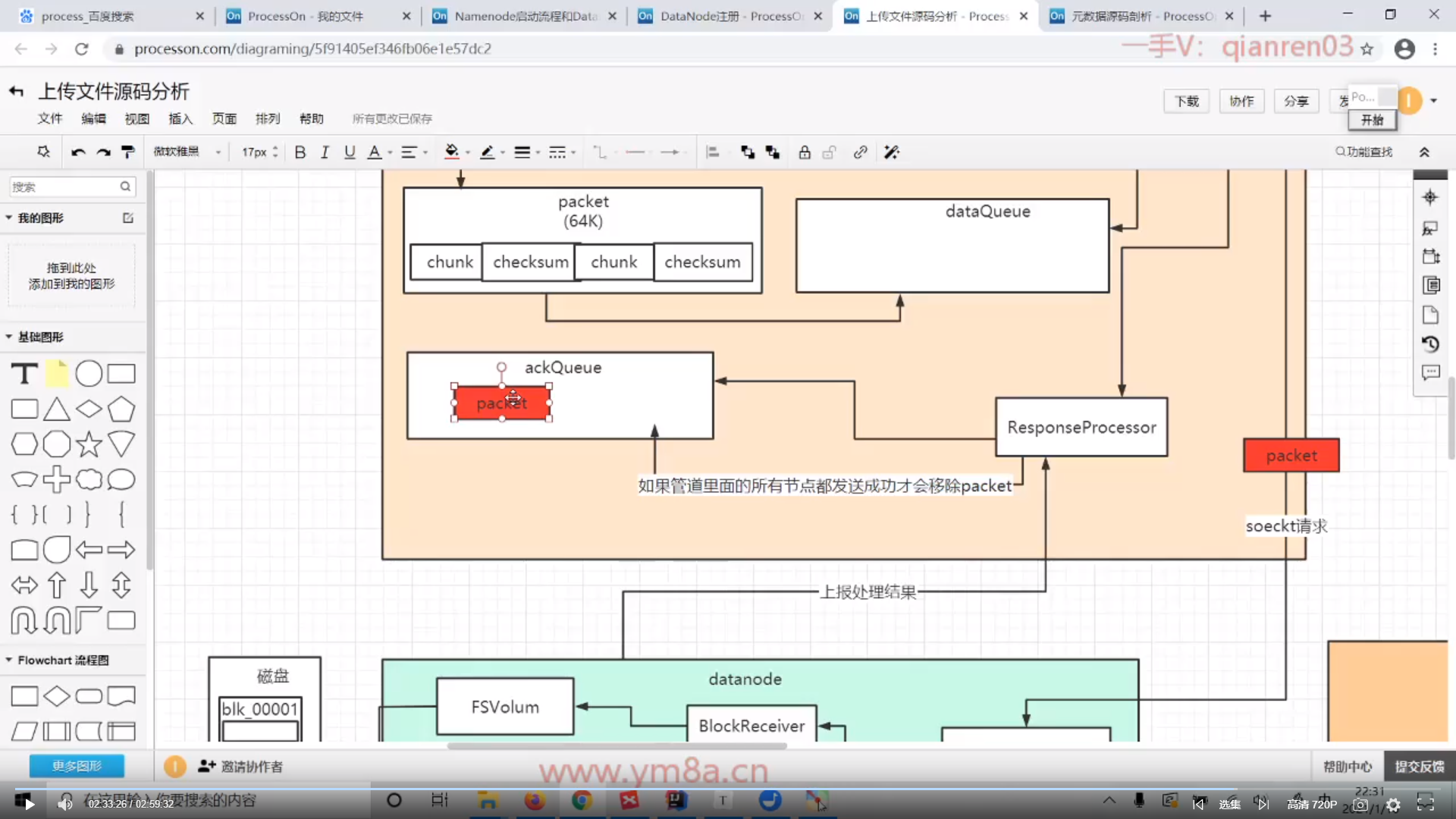1456x819 pixels.
Task: Click 更多图形 more shapes button
Action: [77, 766]
